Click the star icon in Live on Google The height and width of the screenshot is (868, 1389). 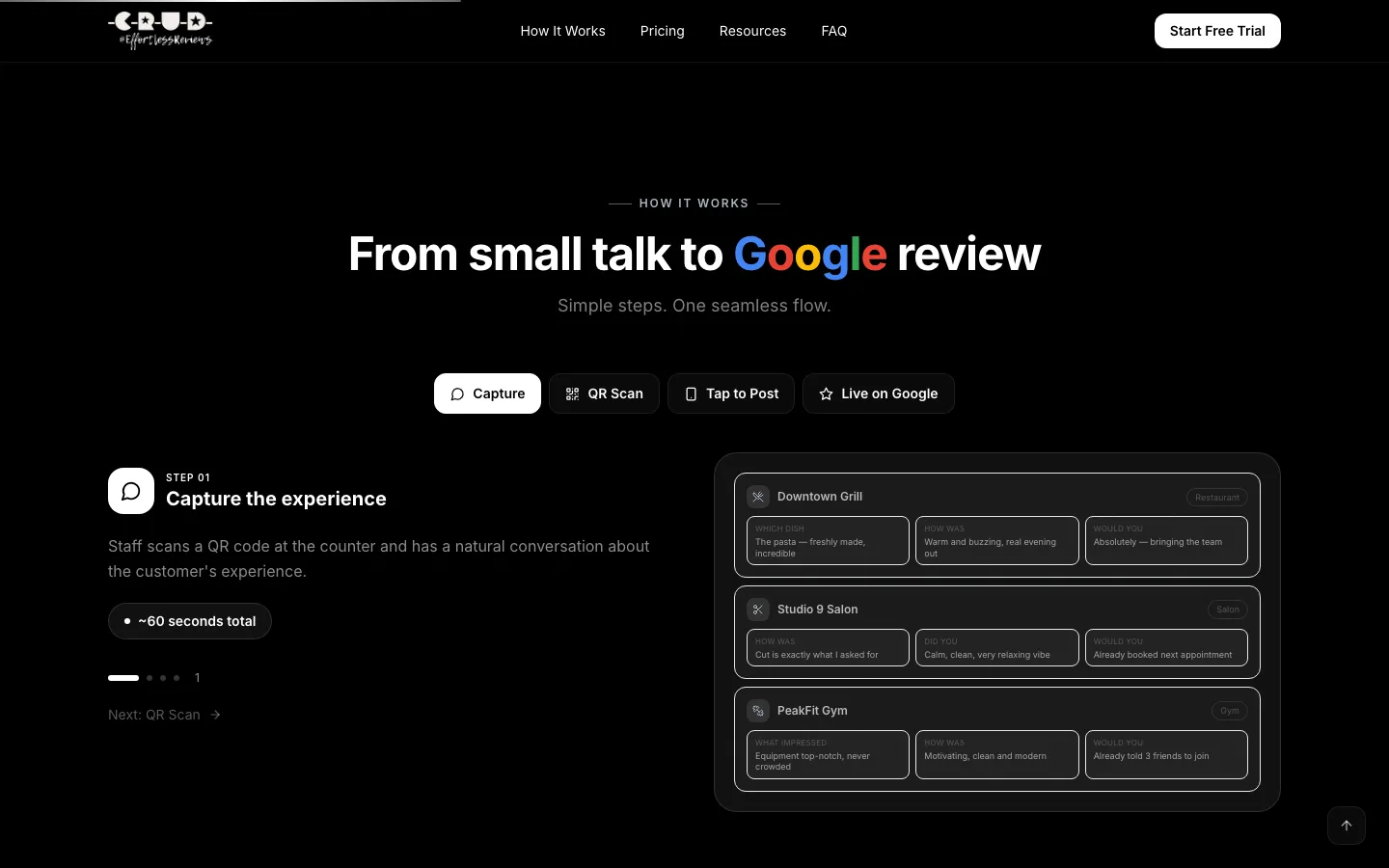826,393
